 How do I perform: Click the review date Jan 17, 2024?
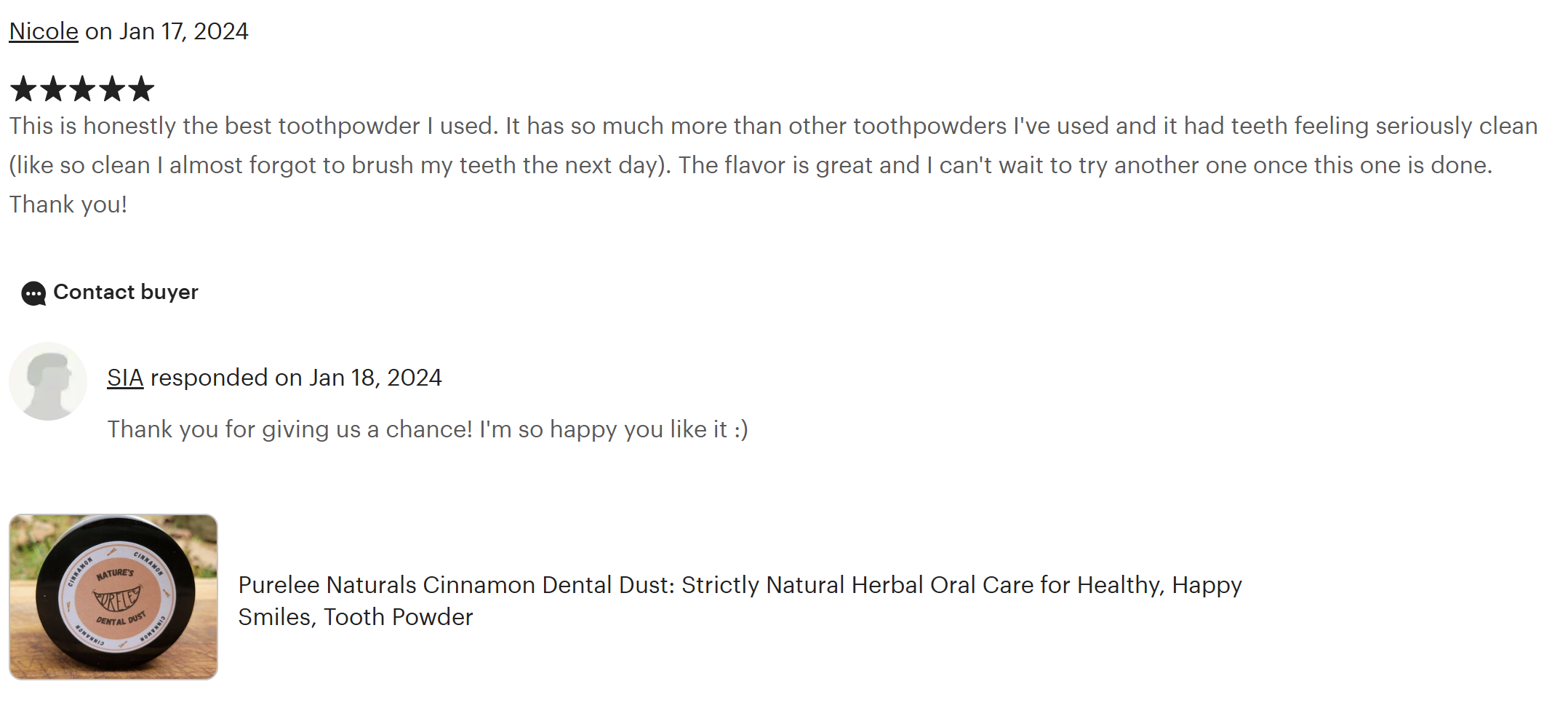click(x=184, y=31)
